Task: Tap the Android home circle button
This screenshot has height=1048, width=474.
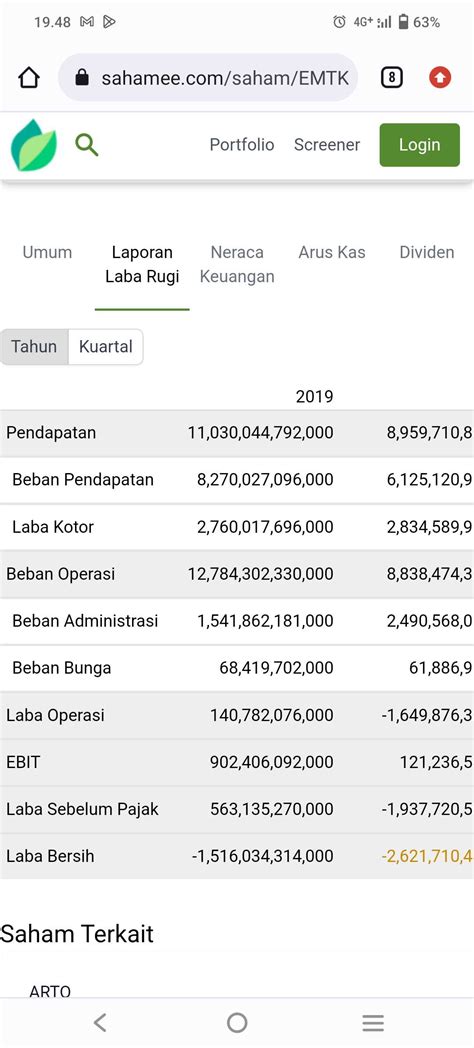Action: [237, 1023]
